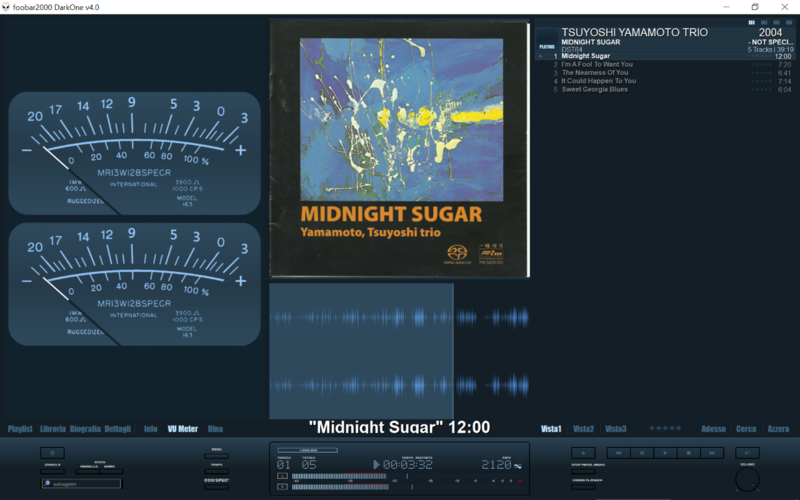The height and width of the screenshot is (500, 800).
Task: Skip to previous track button
Action: tap(618, 453)
